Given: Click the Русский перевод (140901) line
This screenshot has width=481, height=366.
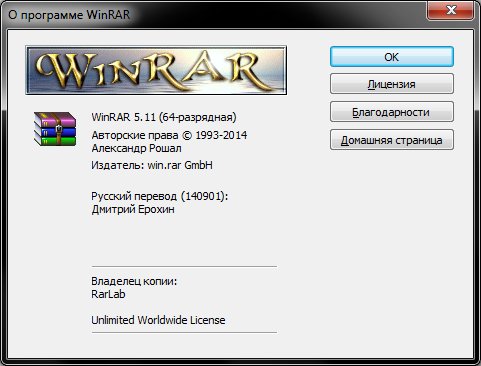Looking at the screenshot, I should (160, 196).
